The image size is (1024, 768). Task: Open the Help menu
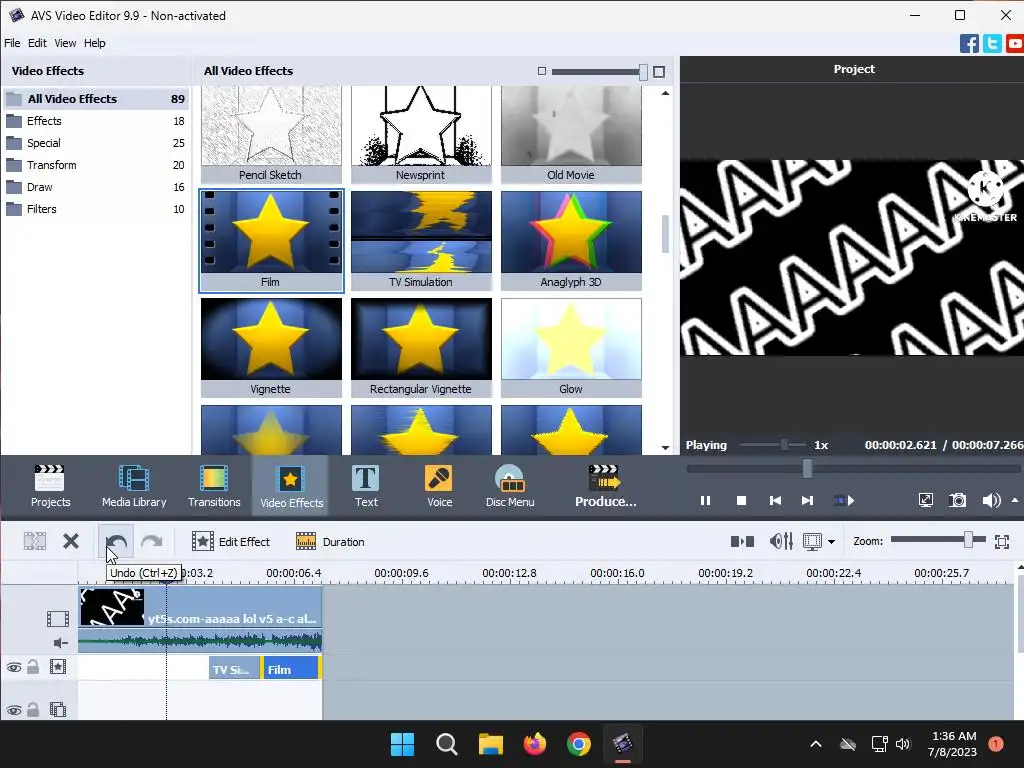(94, 43)
